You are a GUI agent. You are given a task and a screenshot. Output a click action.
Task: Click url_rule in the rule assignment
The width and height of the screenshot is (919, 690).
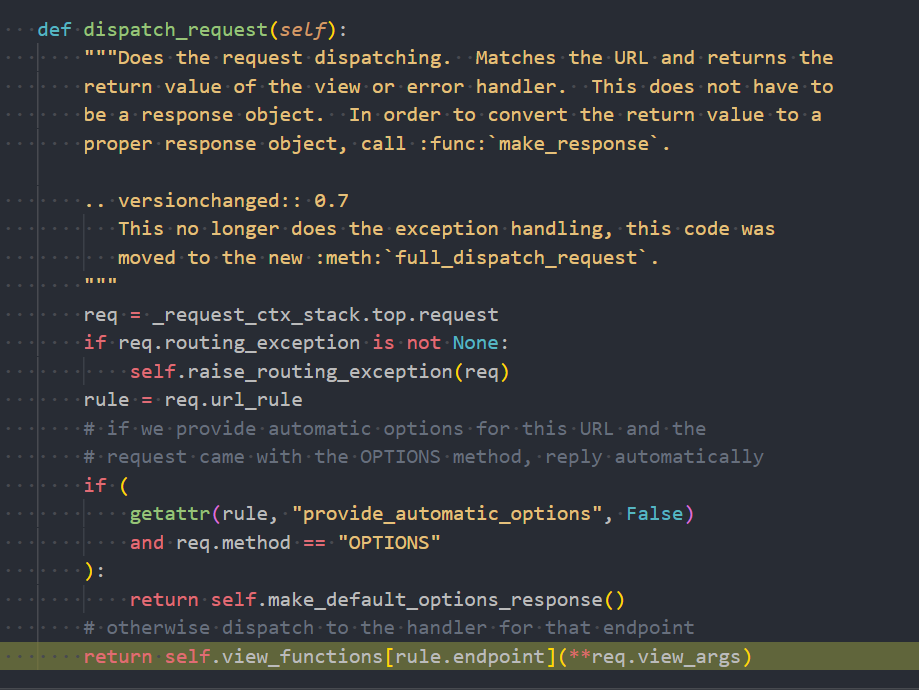(x=267, y=400)
